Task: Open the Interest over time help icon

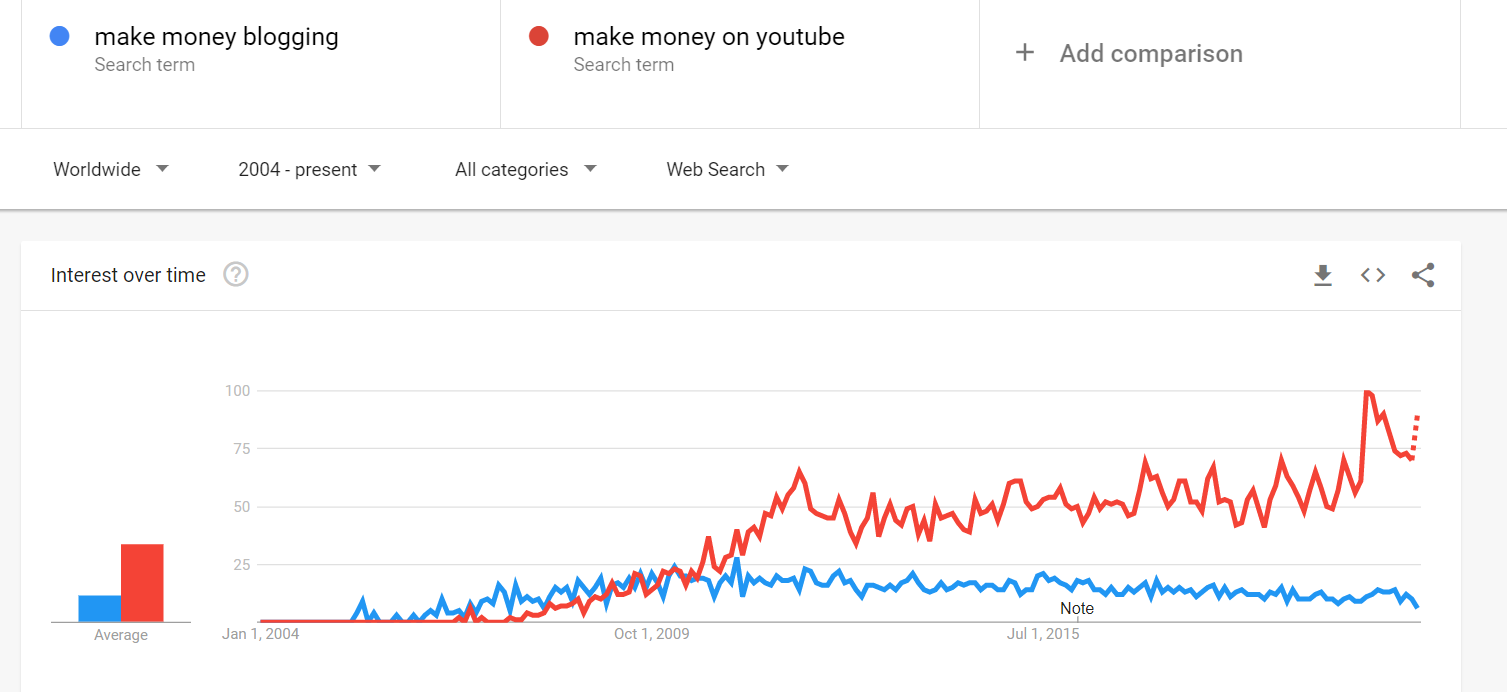Action: (x=235, y=274)
